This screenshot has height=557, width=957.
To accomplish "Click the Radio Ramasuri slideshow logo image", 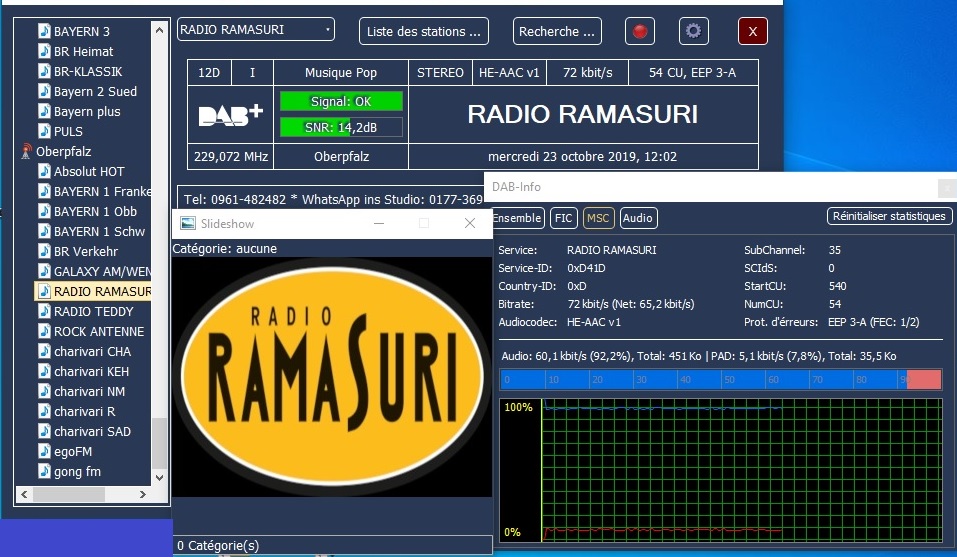I will [332, 376].
